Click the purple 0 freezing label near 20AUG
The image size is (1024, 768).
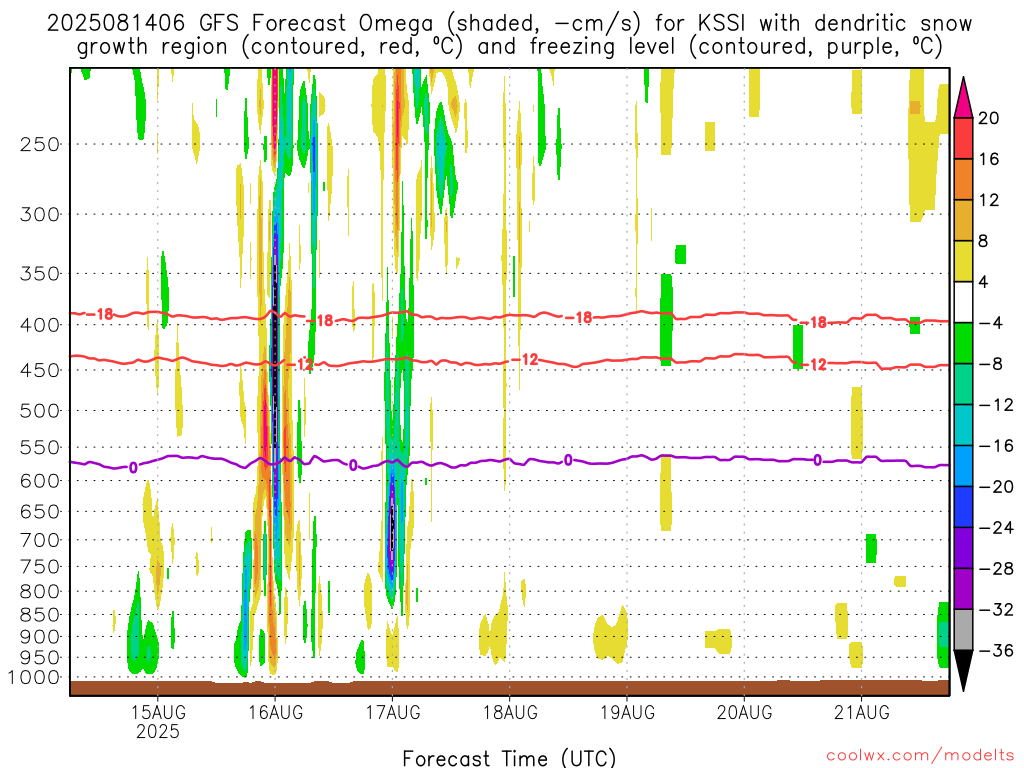click(817, 460)
